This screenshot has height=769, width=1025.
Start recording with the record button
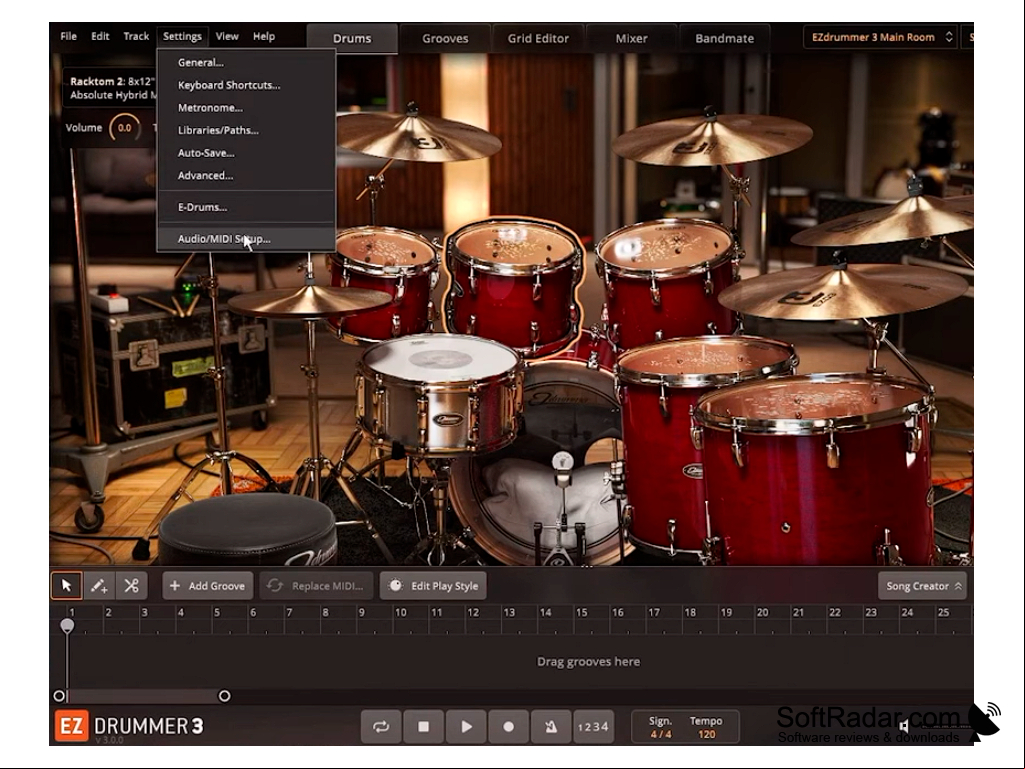(x=509, y=726)
